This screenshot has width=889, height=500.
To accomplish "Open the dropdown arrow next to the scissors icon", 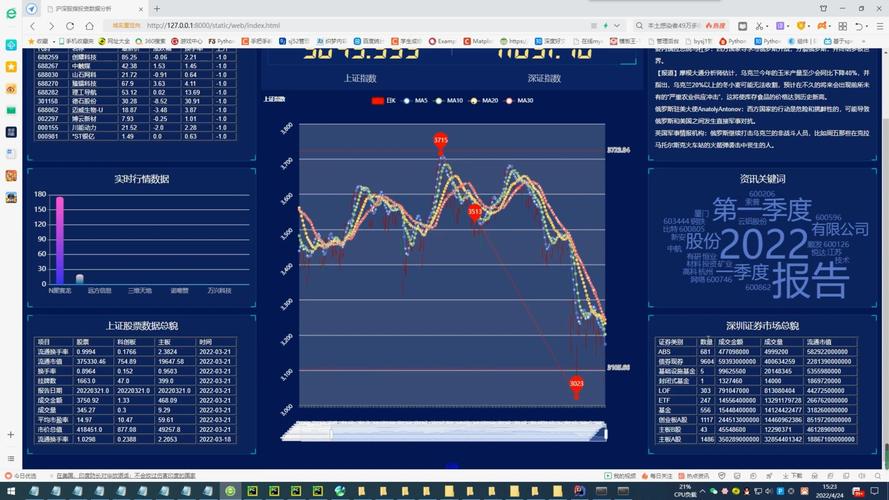I will 767,26.
